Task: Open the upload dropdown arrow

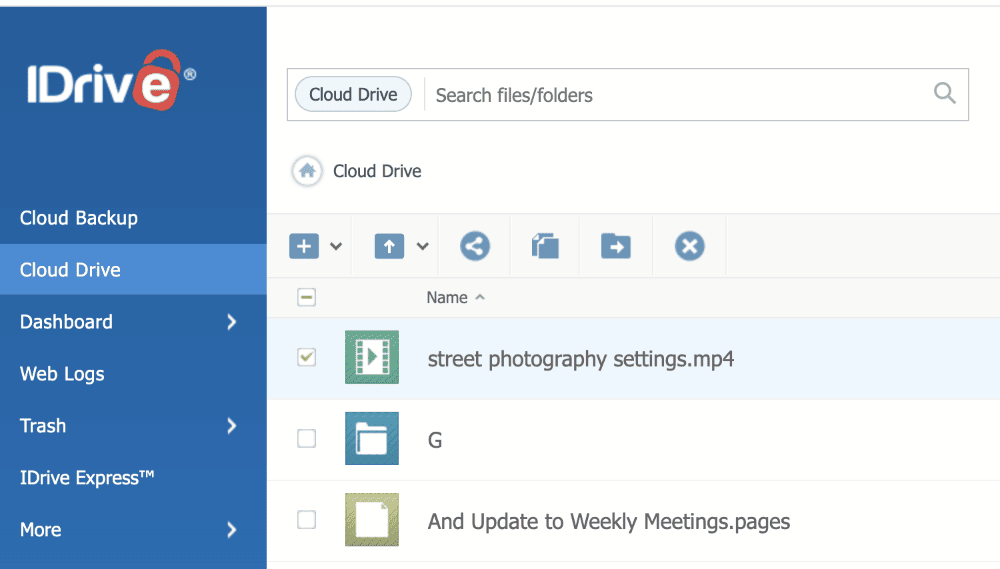Action: pos(422,246)
